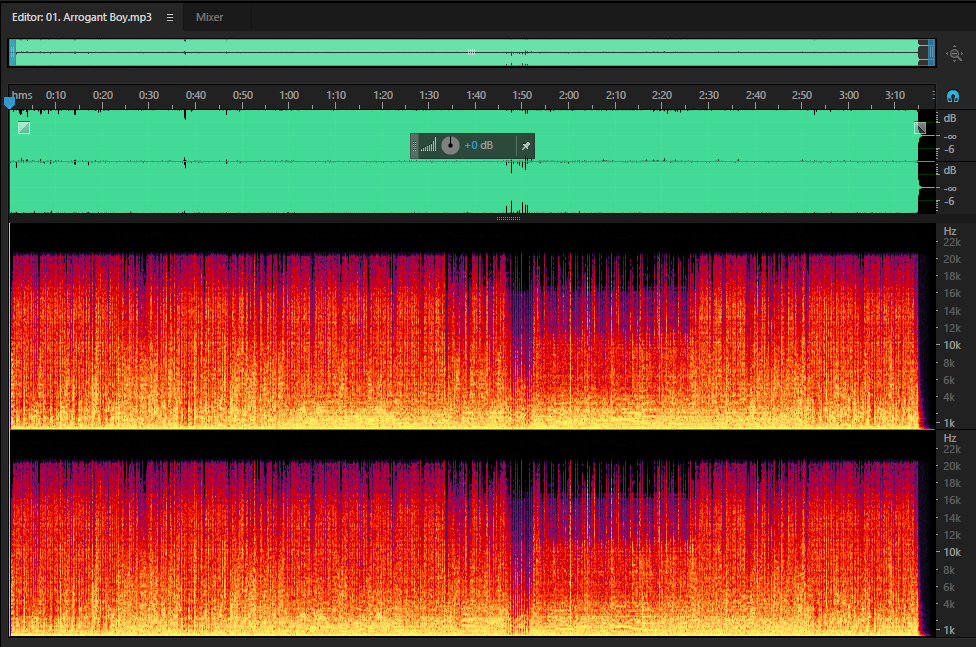Click the hms time format label

(x=22, y=95)
